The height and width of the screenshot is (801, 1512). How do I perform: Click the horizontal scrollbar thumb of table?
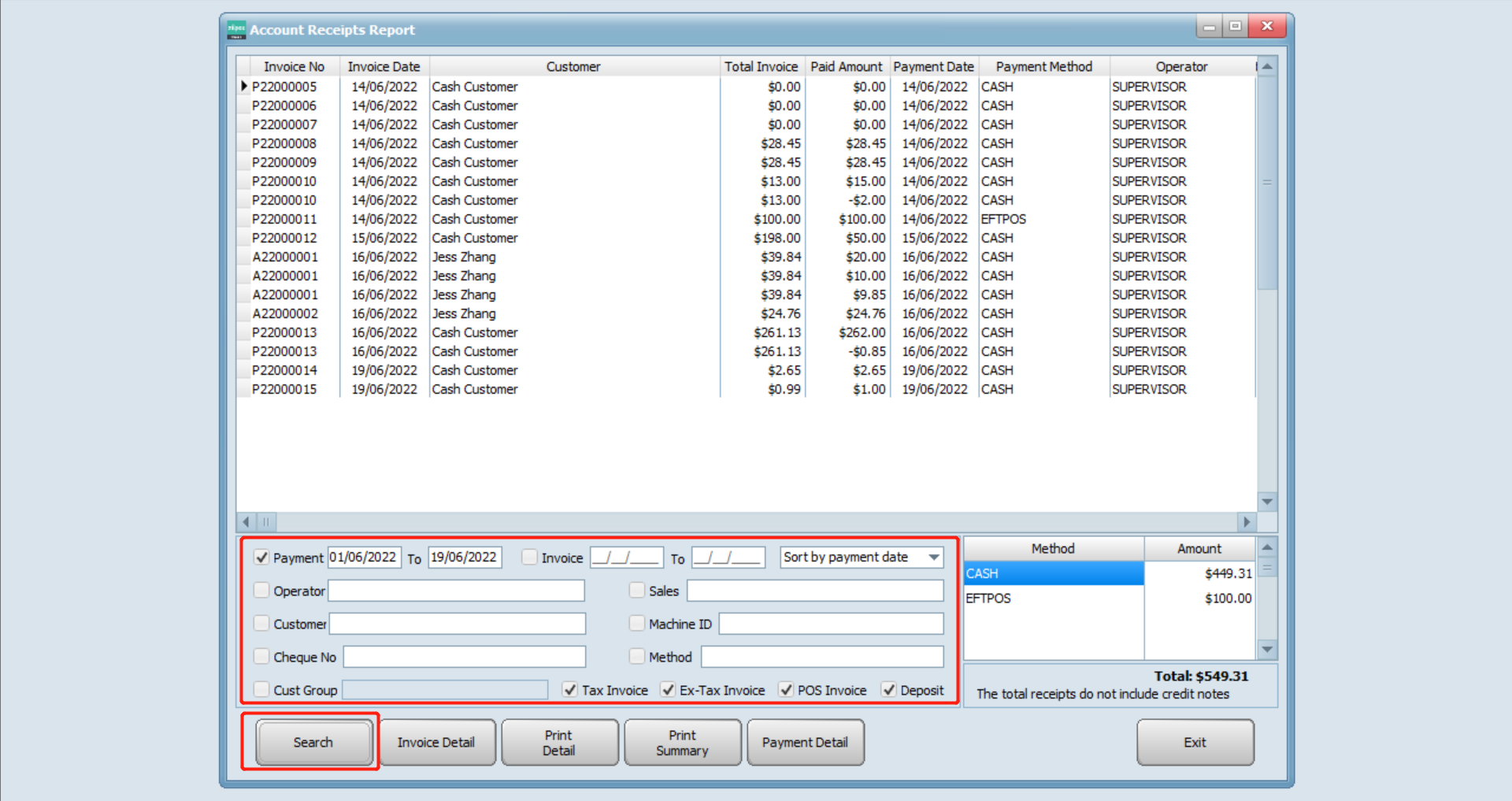tap(266, 522)
